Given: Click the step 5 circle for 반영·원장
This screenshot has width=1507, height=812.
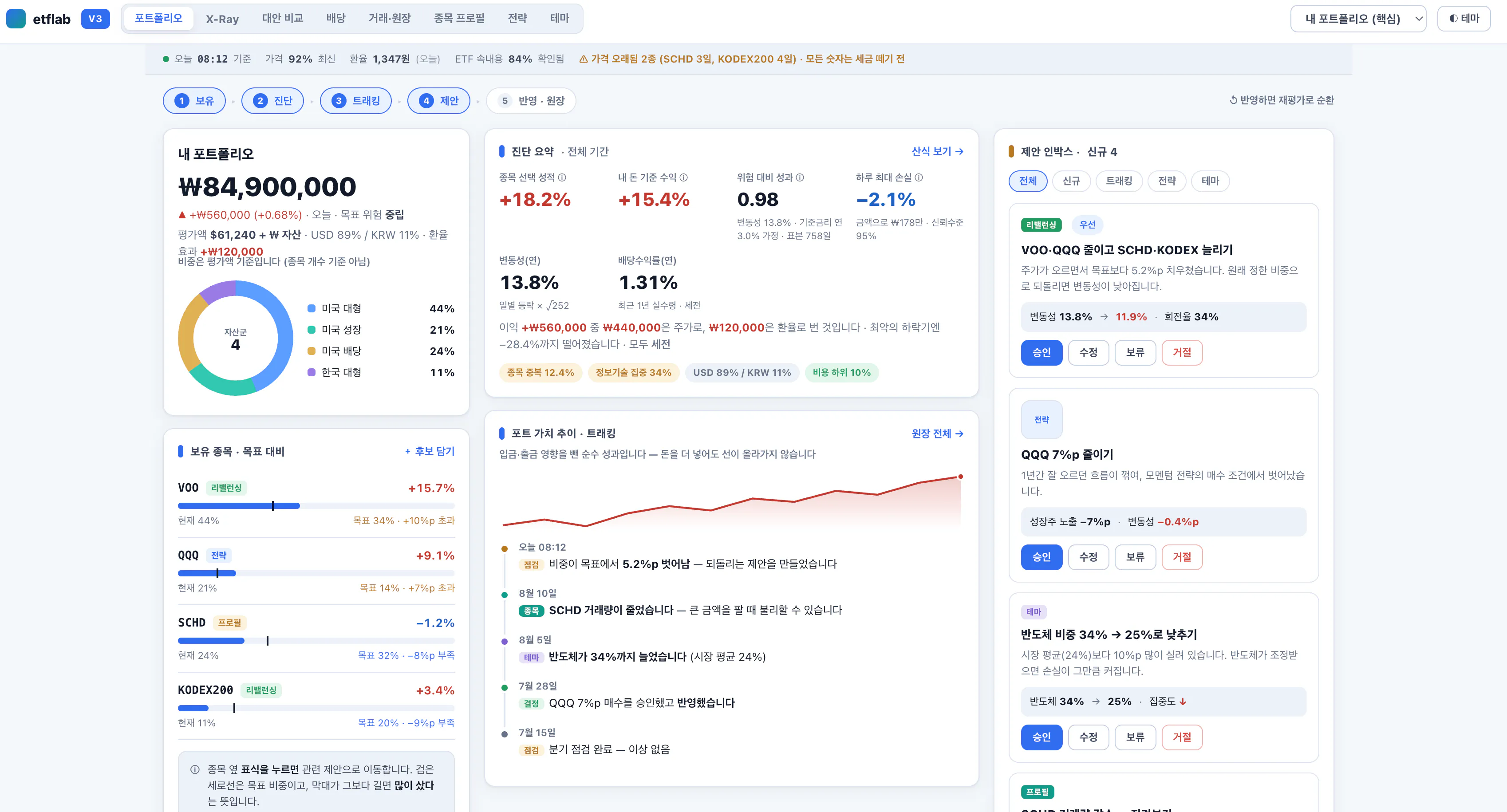Looking at the screenshot, I should point(505,101).
